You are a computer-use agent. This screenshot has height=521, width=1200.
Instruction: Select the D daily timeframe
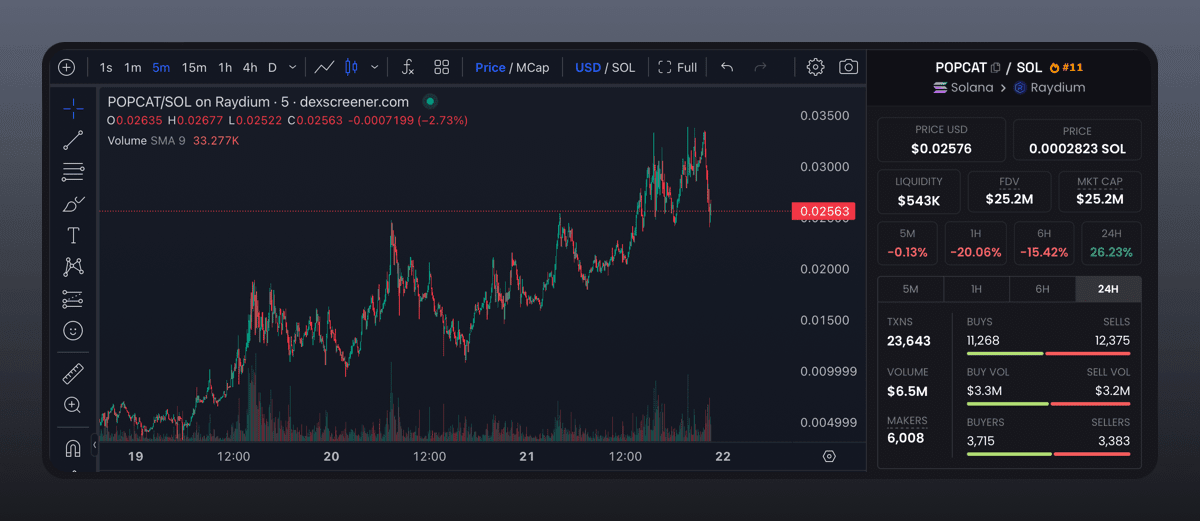[x=272, y=67]
